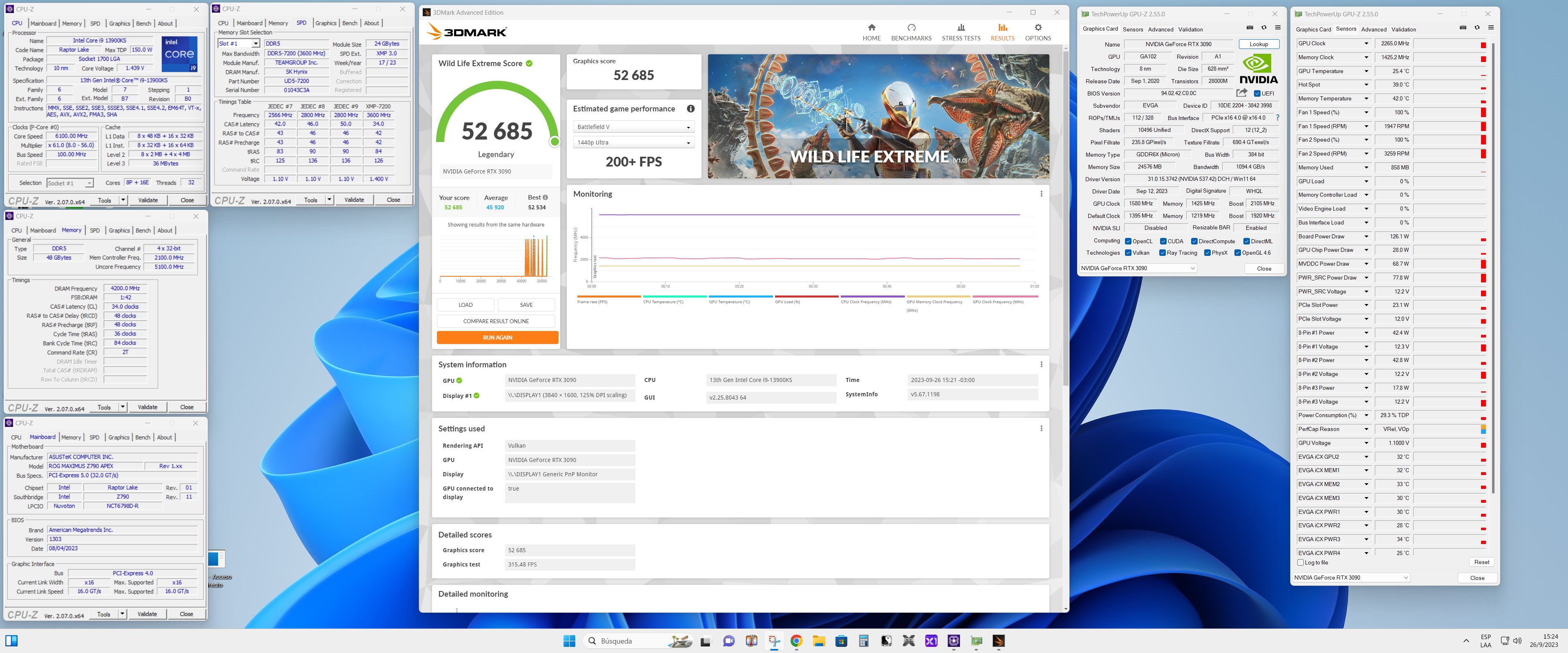Image resolution: width=1568 pixels, height=653 pixels.
Task: Expand Board Power Draw sensor dropdown
Action: tap(1366, 237)
